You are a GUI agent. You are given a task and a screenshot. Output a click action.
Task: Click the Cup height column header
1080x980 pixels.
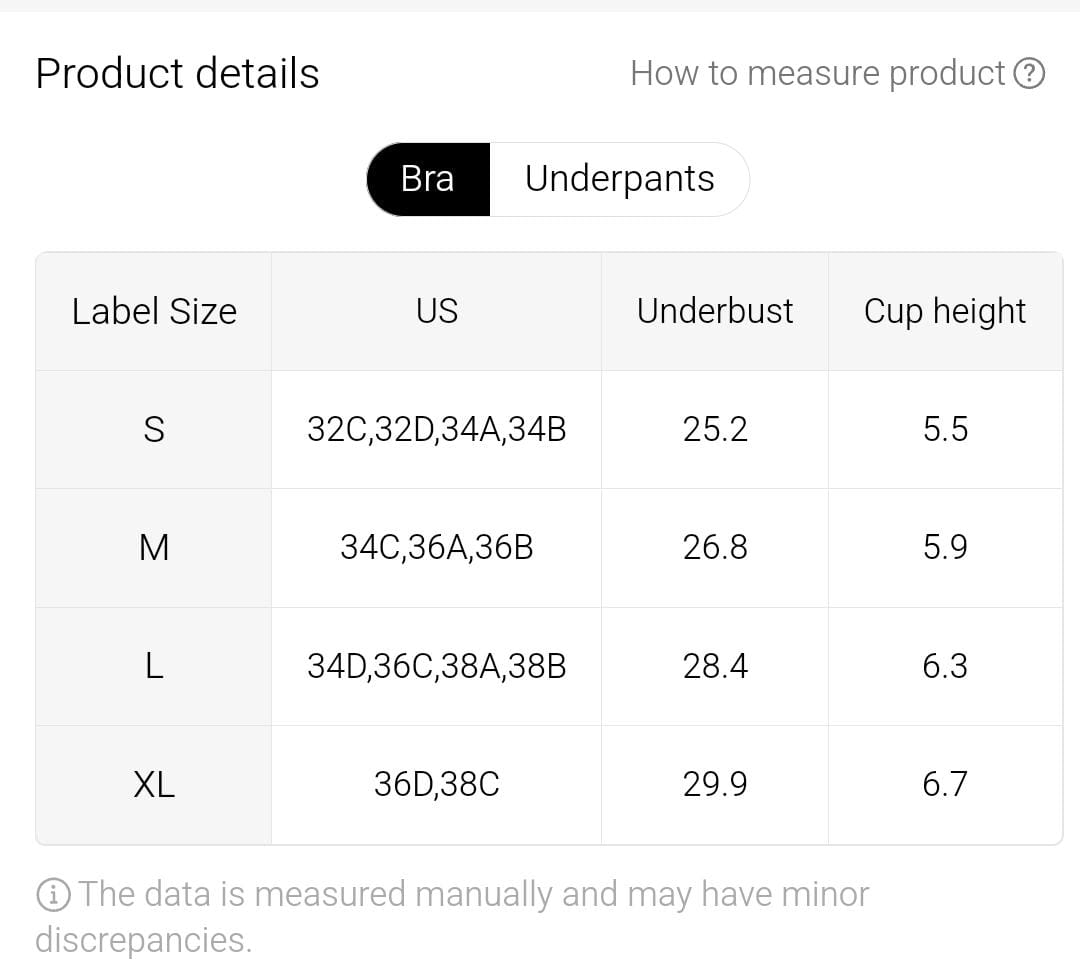click(x=945, y=311)
